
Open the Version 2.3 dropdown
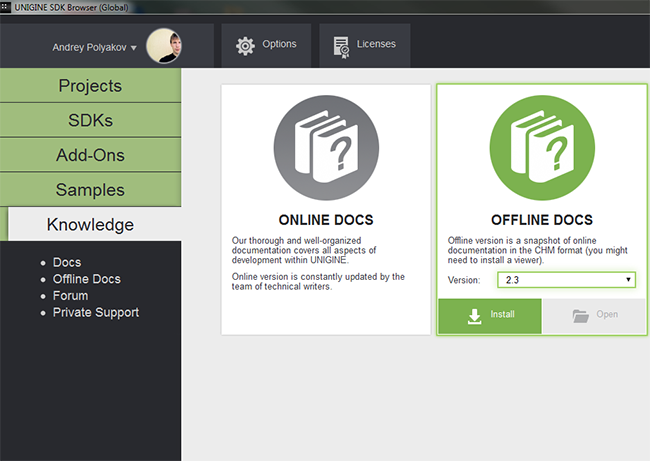566,280
